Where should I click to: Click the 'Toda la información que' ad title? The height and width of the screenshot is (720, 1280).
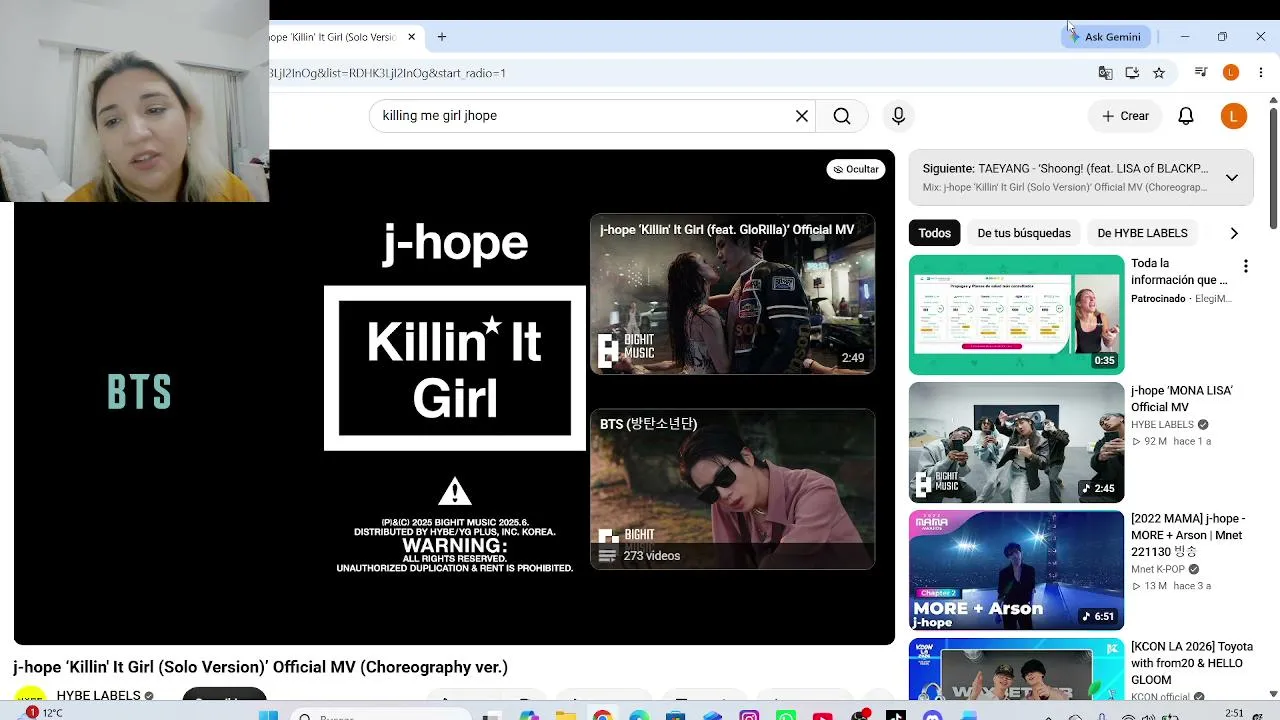(x=1179, y=272)
